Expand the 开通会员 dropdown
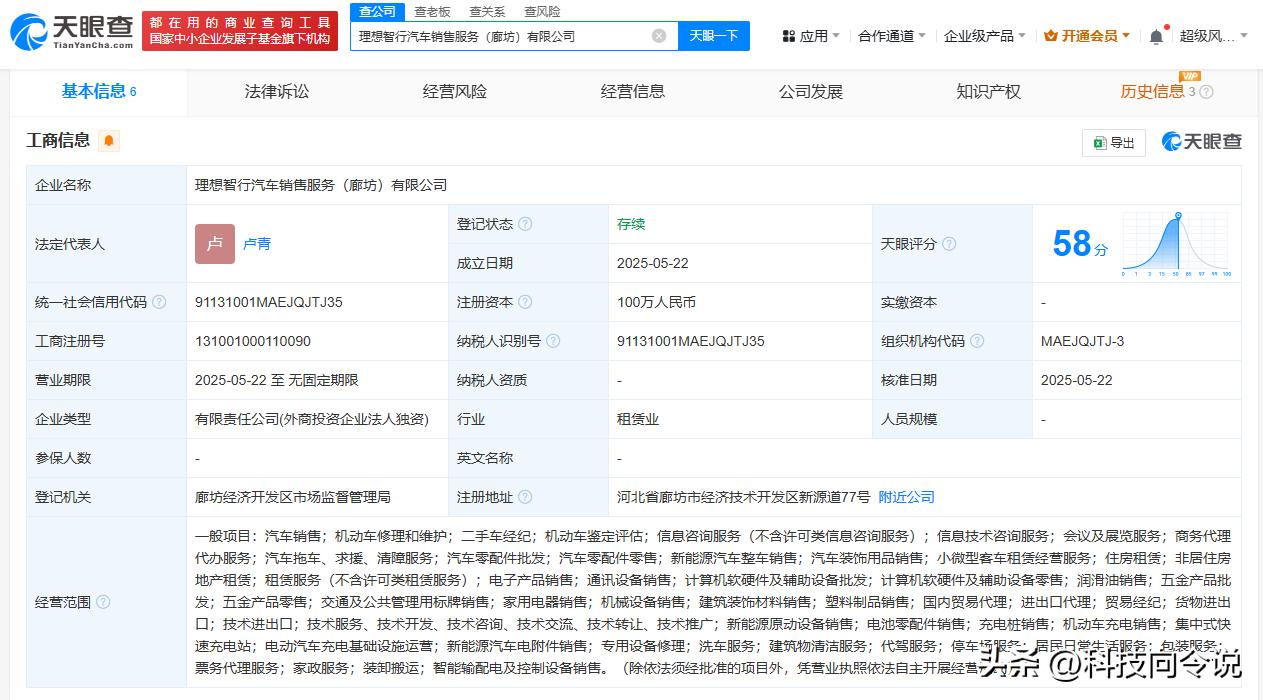Screen dimensions: 1263x700 pos(1087,36)
